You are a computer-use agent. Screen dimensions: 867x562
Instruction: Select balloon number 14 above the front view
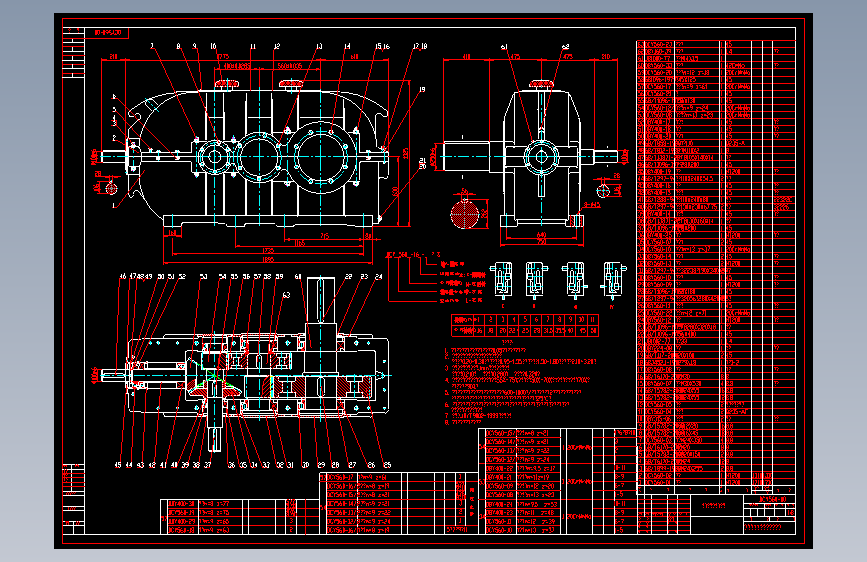pos(347,46)
